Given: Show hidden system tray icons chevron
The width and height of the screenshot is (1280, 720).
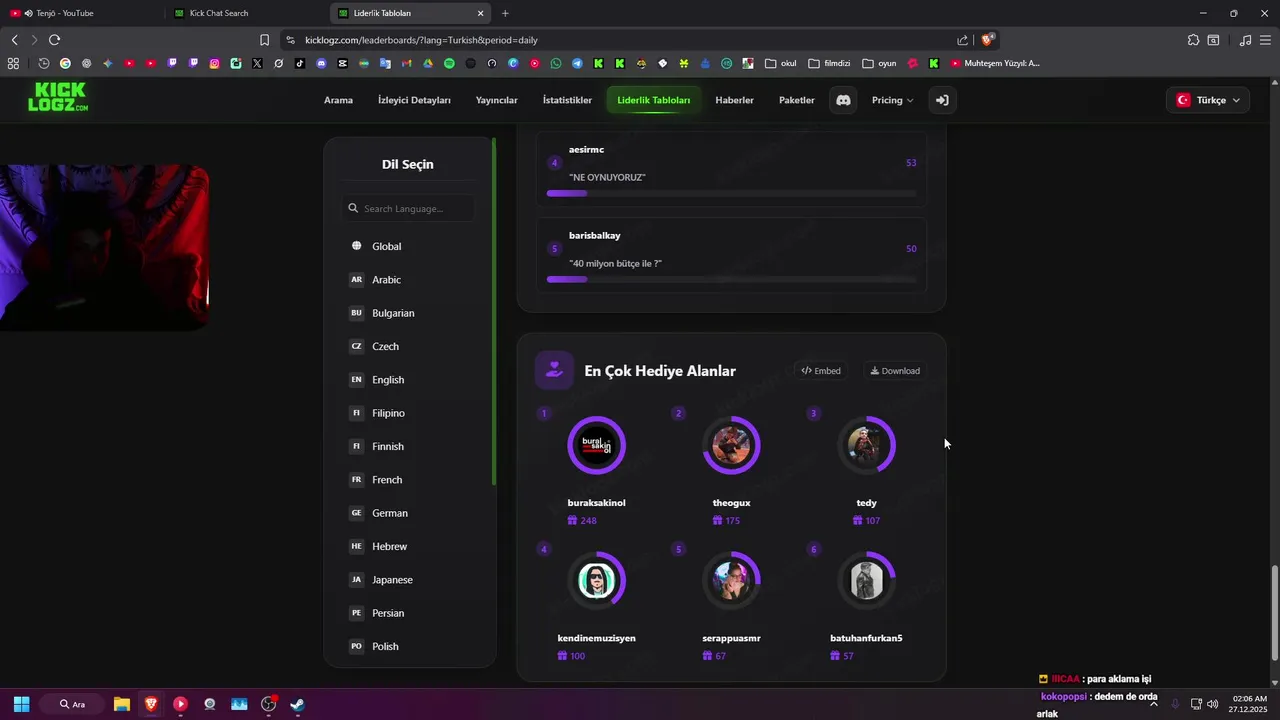Looking at the screenshot, I should pos(1153,704).
